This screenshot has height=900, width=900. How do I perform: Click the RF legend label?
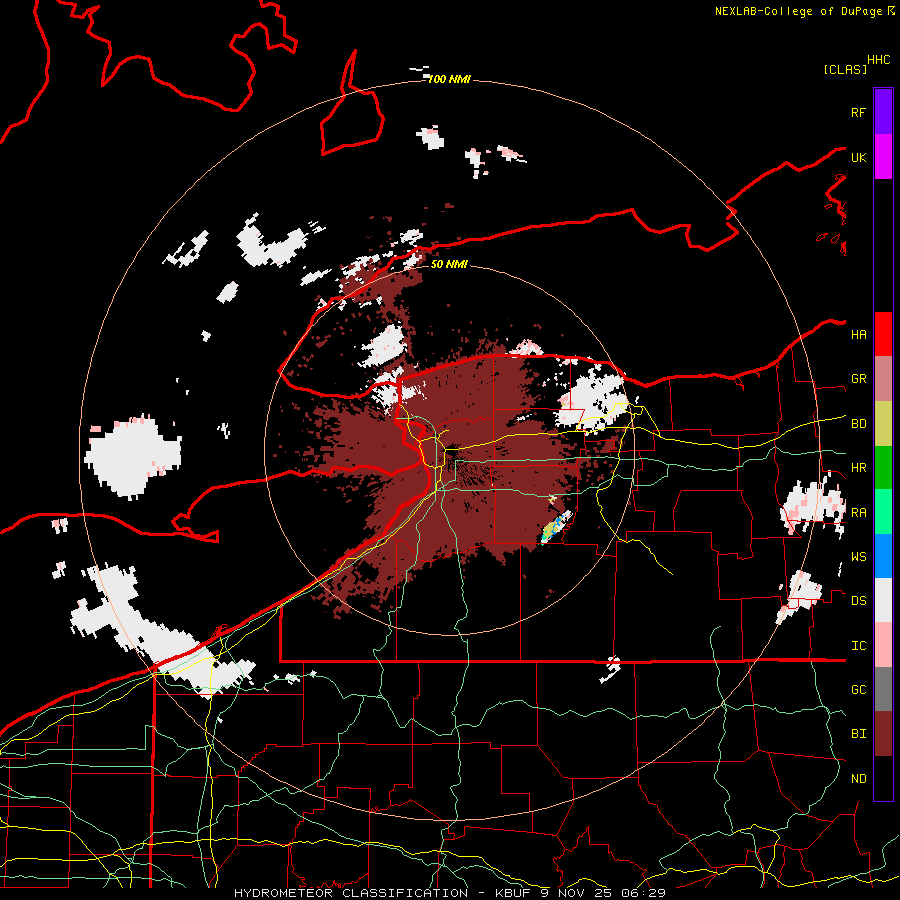point(858,112)
